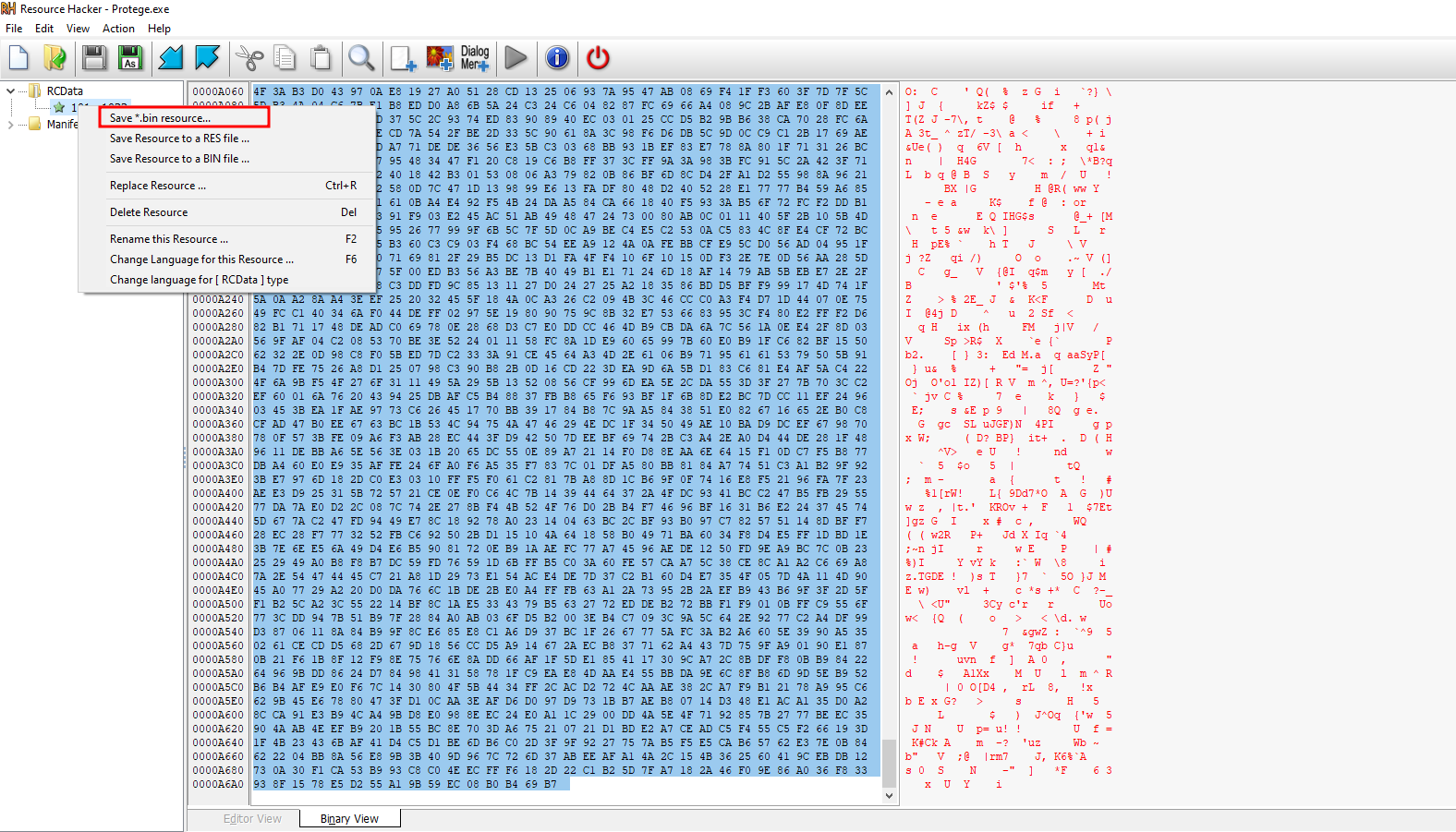Click the New blank file toolbar icon

click(x=19, y=58)
